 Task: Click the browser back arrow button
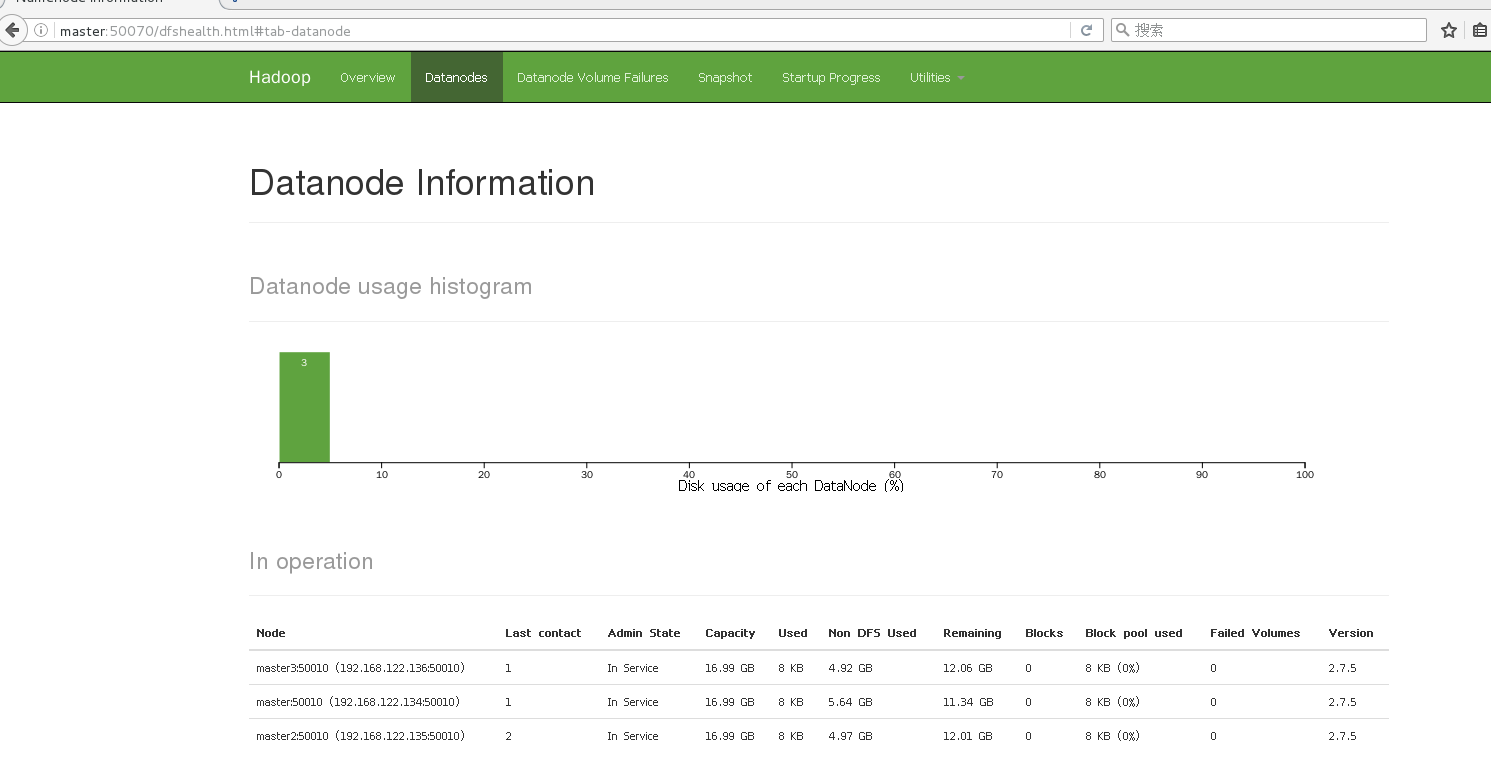[x=13, y=30]
